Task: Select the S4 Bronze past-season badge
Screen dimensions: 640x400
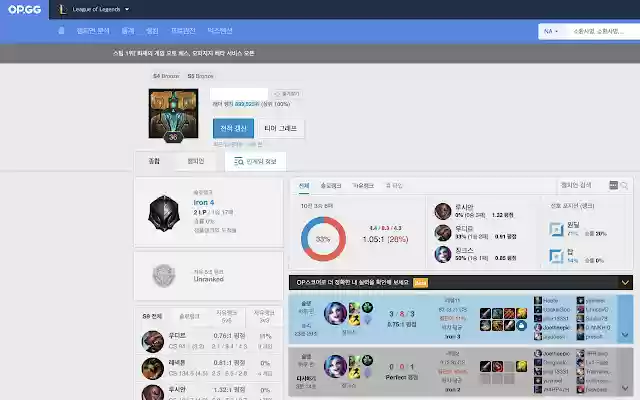Action: (166, 76)
